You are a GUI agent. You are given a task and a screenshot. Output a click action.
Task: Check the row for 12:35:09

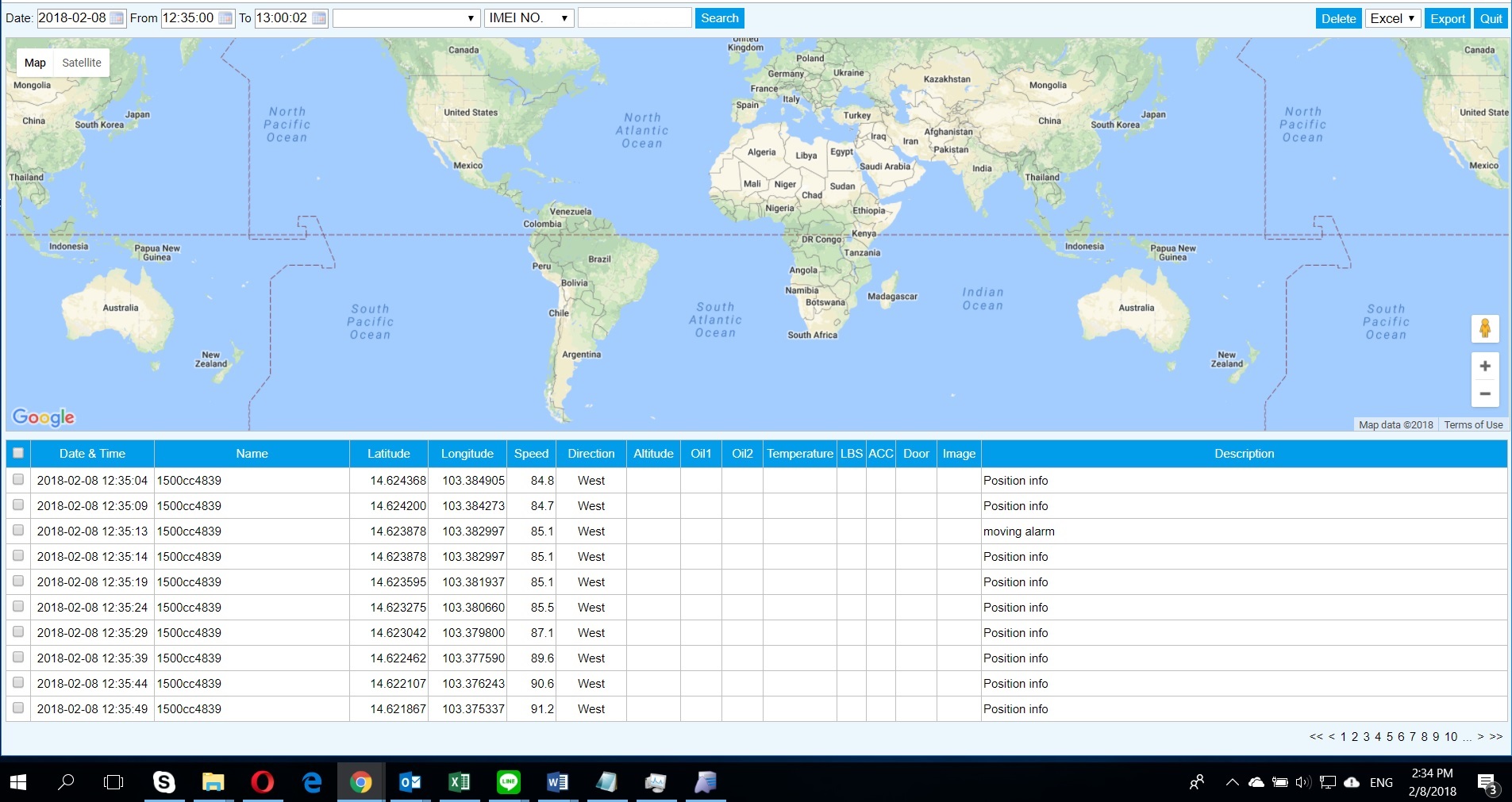click(18, 505)
